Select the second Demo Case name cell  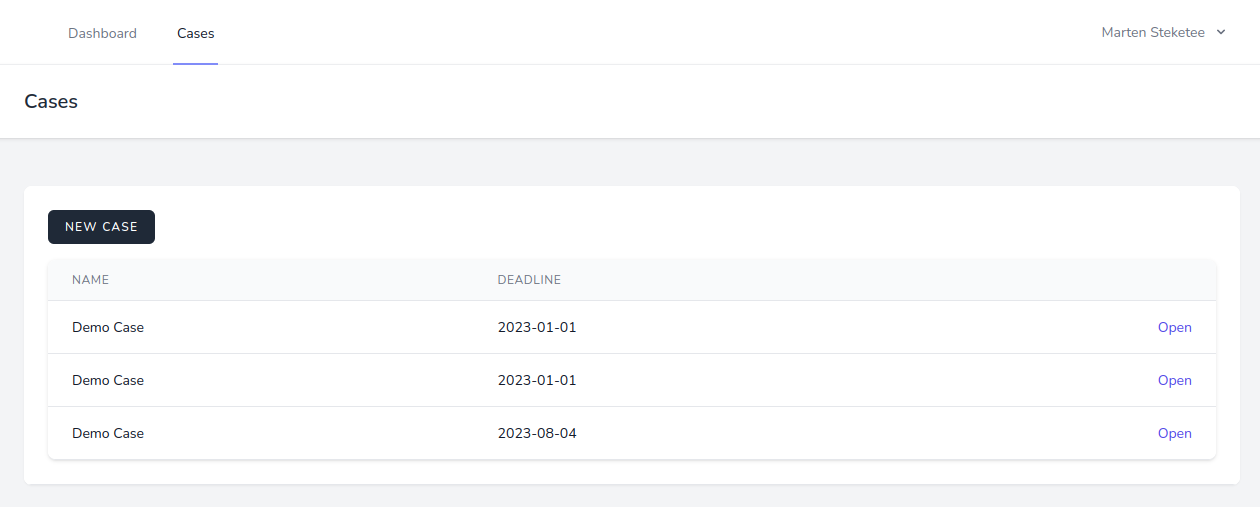pyautogui.click(x=108, y=380)
